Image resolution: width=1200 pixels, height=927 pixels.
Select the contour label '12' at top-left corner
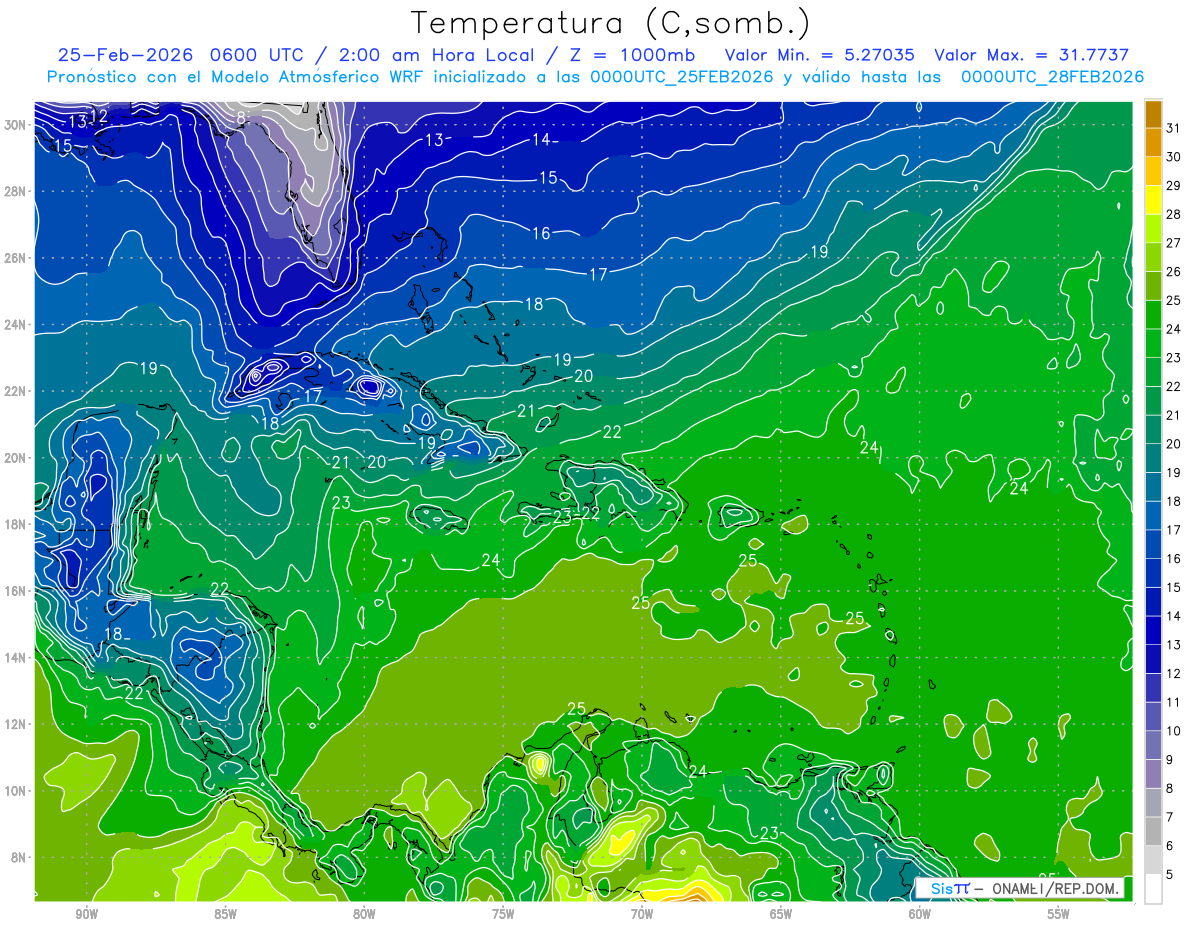coord(98,116)
